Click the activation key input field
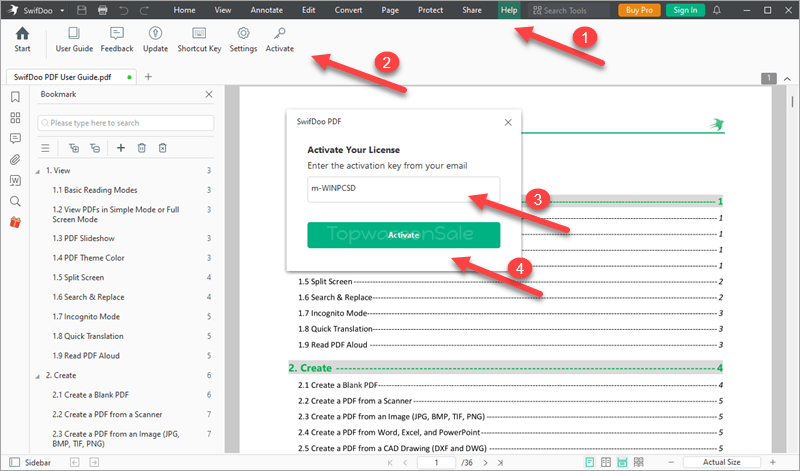Viewport: 800px width, 471px height. coord(403,189)
